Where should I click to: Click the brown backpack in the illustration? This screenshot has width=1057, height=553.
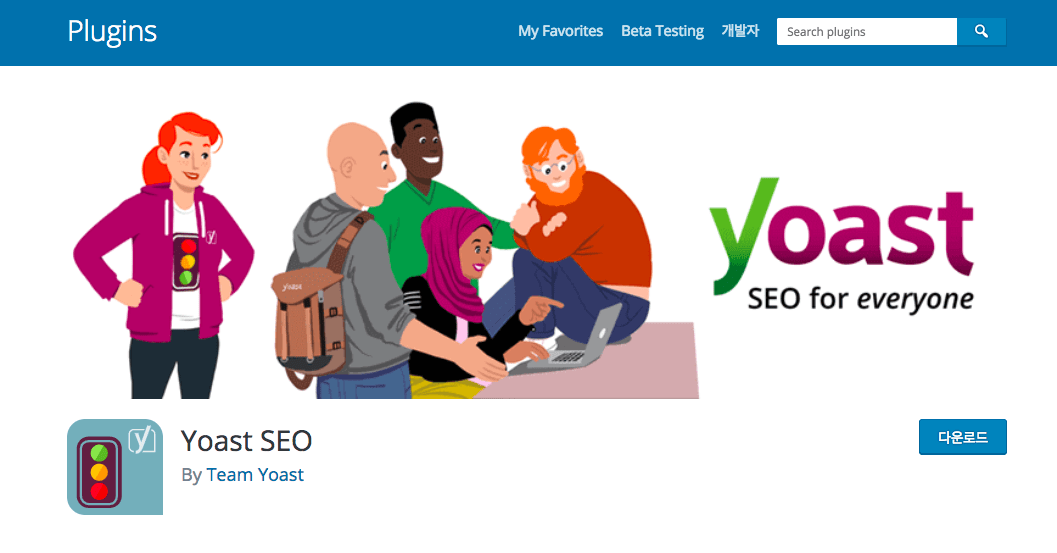click(x=309, y=317)
